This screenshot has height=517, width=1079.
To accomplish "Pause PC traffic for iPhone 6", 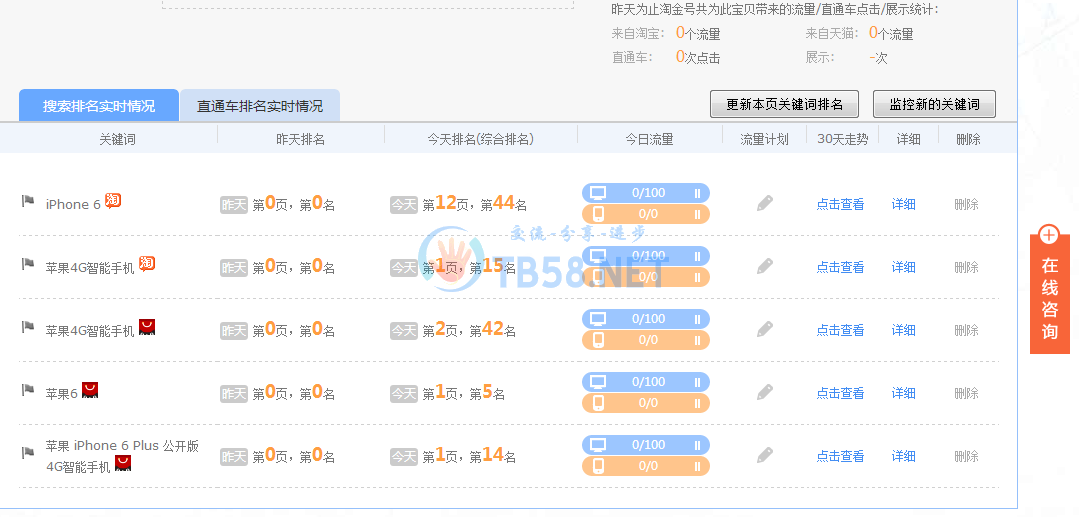I will coord(697,193).
